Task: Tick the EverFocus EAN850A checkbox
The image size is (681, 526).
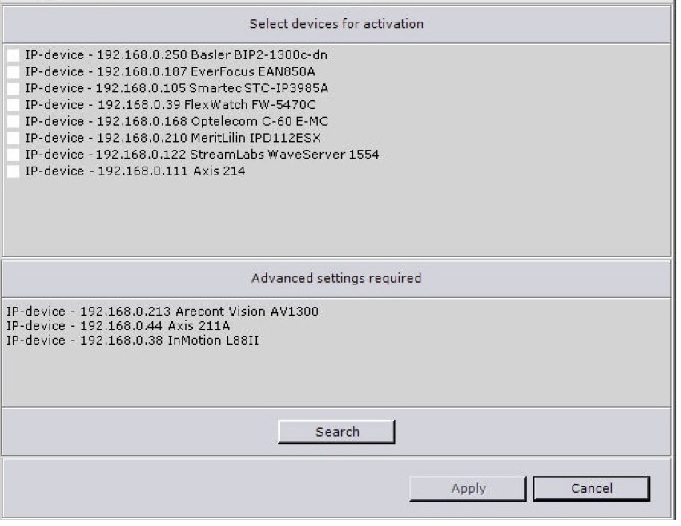Action: [13, 72]
